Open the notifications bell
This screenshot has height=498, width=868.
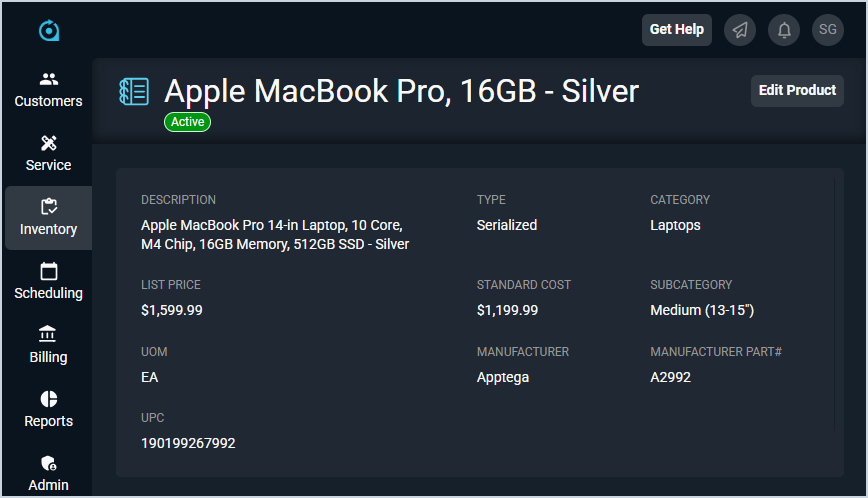click(784, 30)
